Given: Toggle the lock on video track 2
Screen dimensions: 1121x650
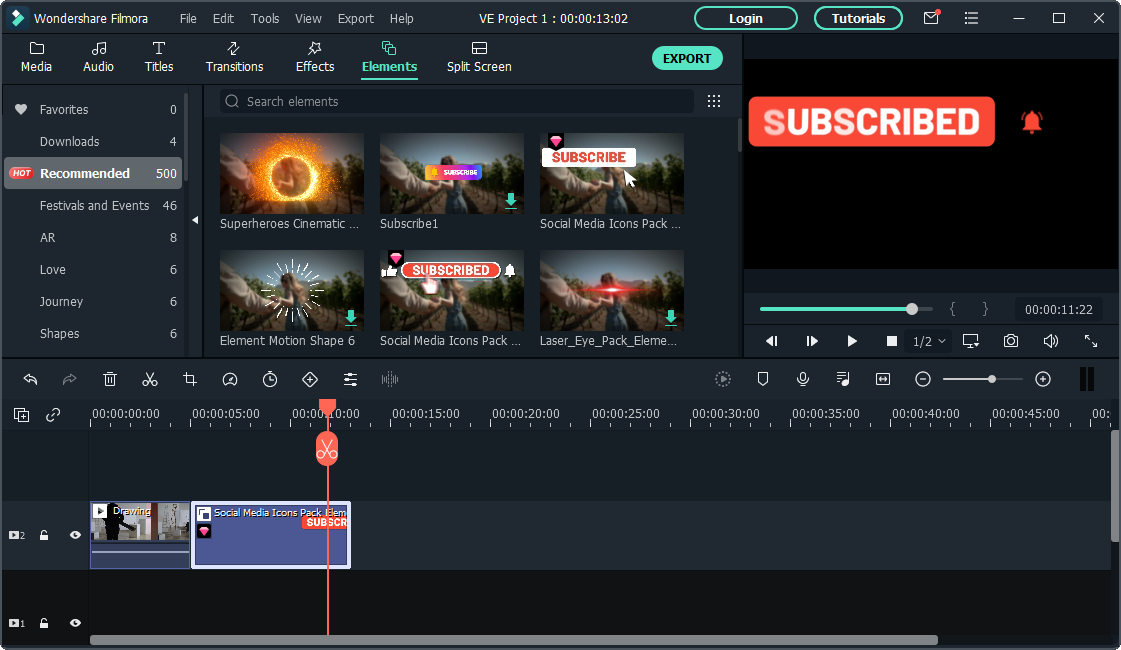Looking at the screenshot, I should coord(44,535).
